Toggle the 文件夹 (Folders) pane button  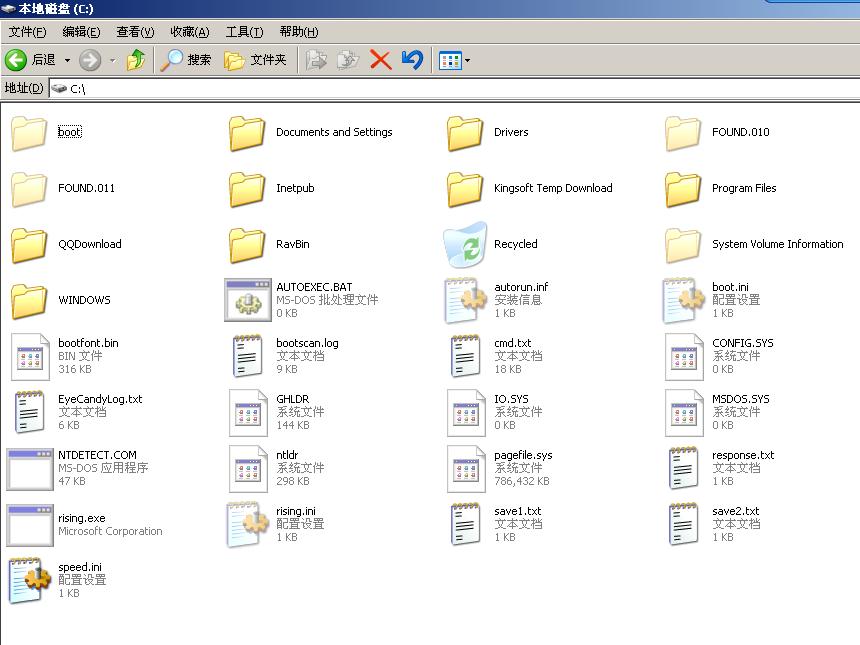pyautogui.click(x=256, y=60)
